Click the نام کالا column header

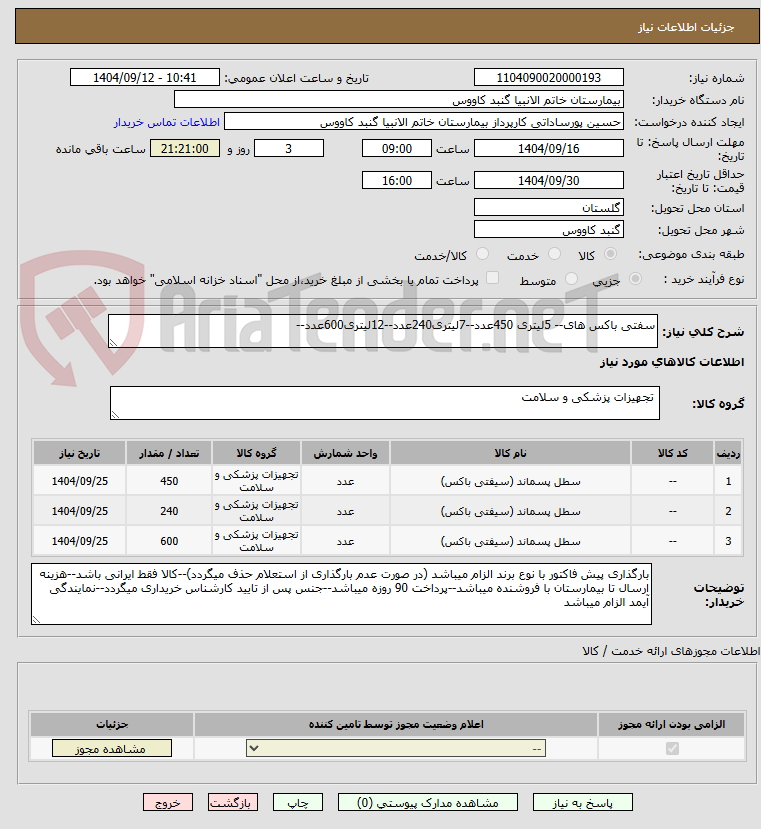[x=510, y=453]
